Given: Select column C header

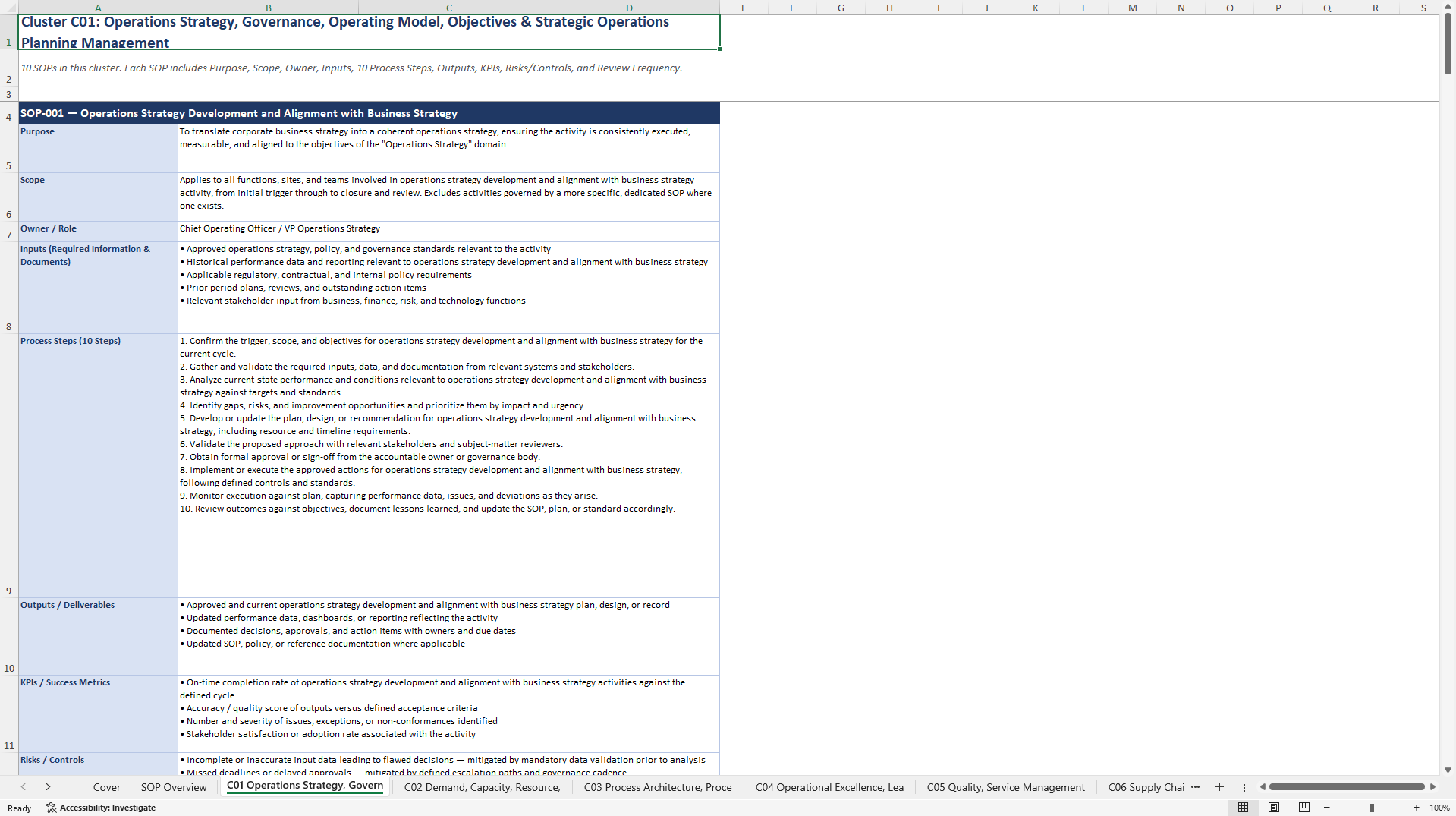Looking at the screenshot, I should pos(448,8).
